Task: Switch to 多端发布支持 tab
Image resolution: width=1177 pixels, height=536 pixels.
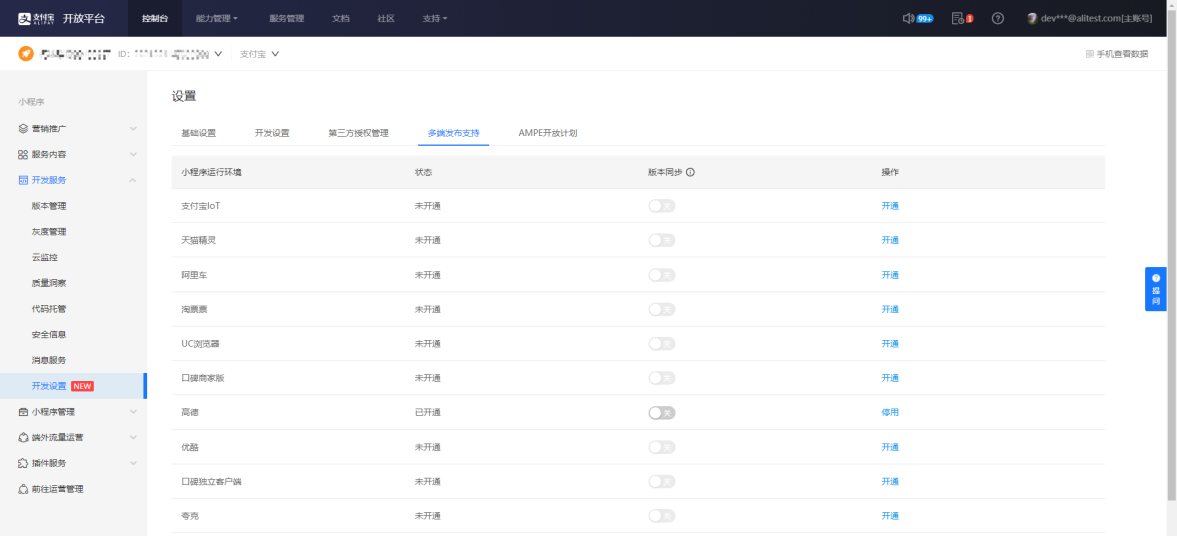Action: point(453,133)
